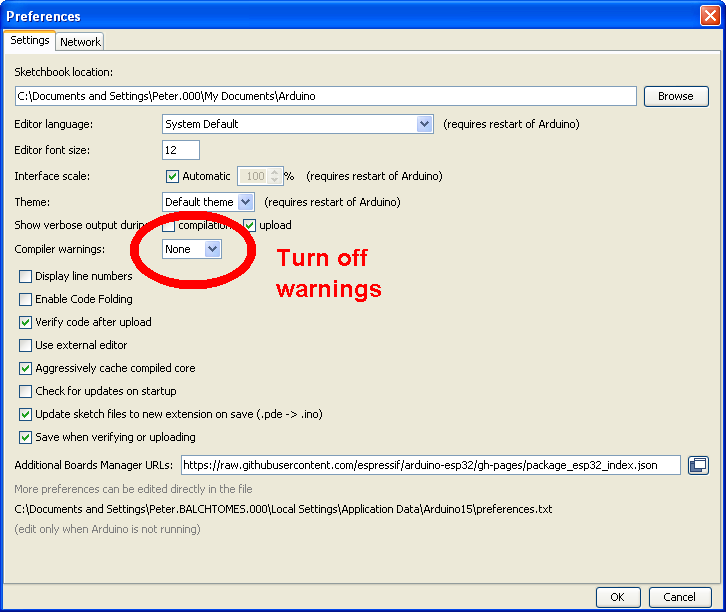This screenshot has height=612, width=726.
Task: Toggle the Automatic interface scale checkbox
Action: pyautogui.click(x=172, y=176)
